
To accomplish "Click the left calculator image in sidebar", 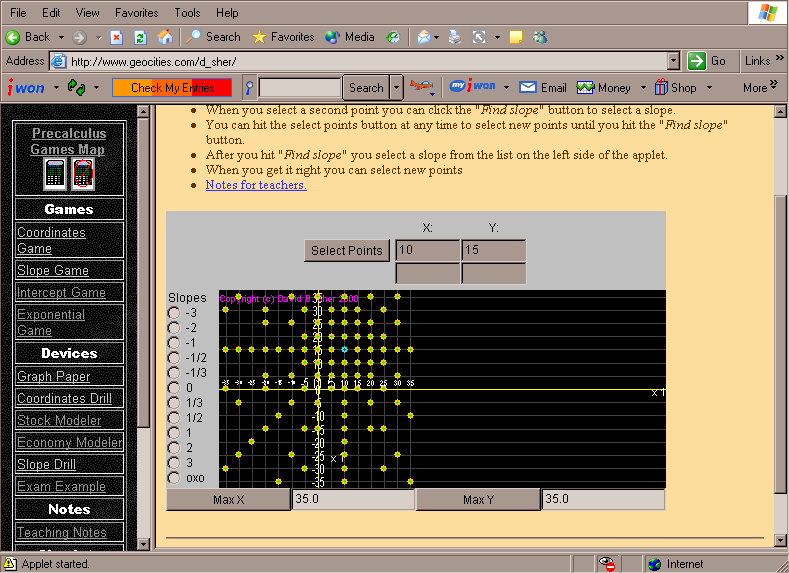I will point(54,174).
